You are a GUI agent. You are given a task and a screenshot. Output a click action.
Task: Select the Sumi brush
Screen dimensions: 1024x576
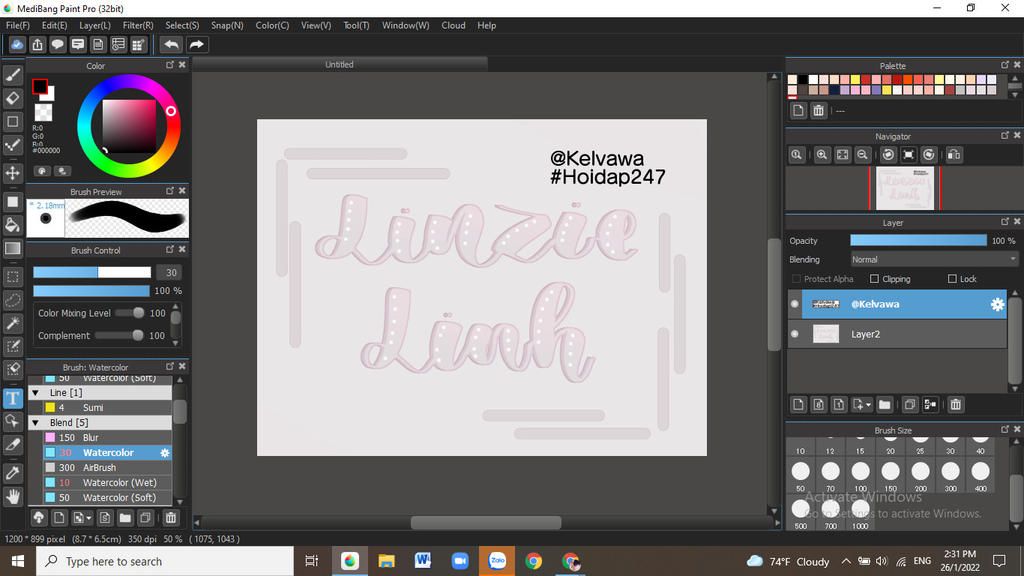(101, 408)
